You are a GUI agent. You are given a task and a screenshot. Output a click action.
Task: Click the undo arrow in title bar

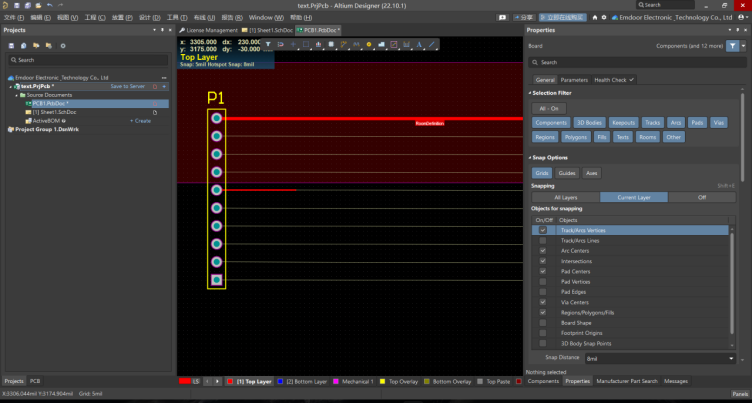coord(48,5)
